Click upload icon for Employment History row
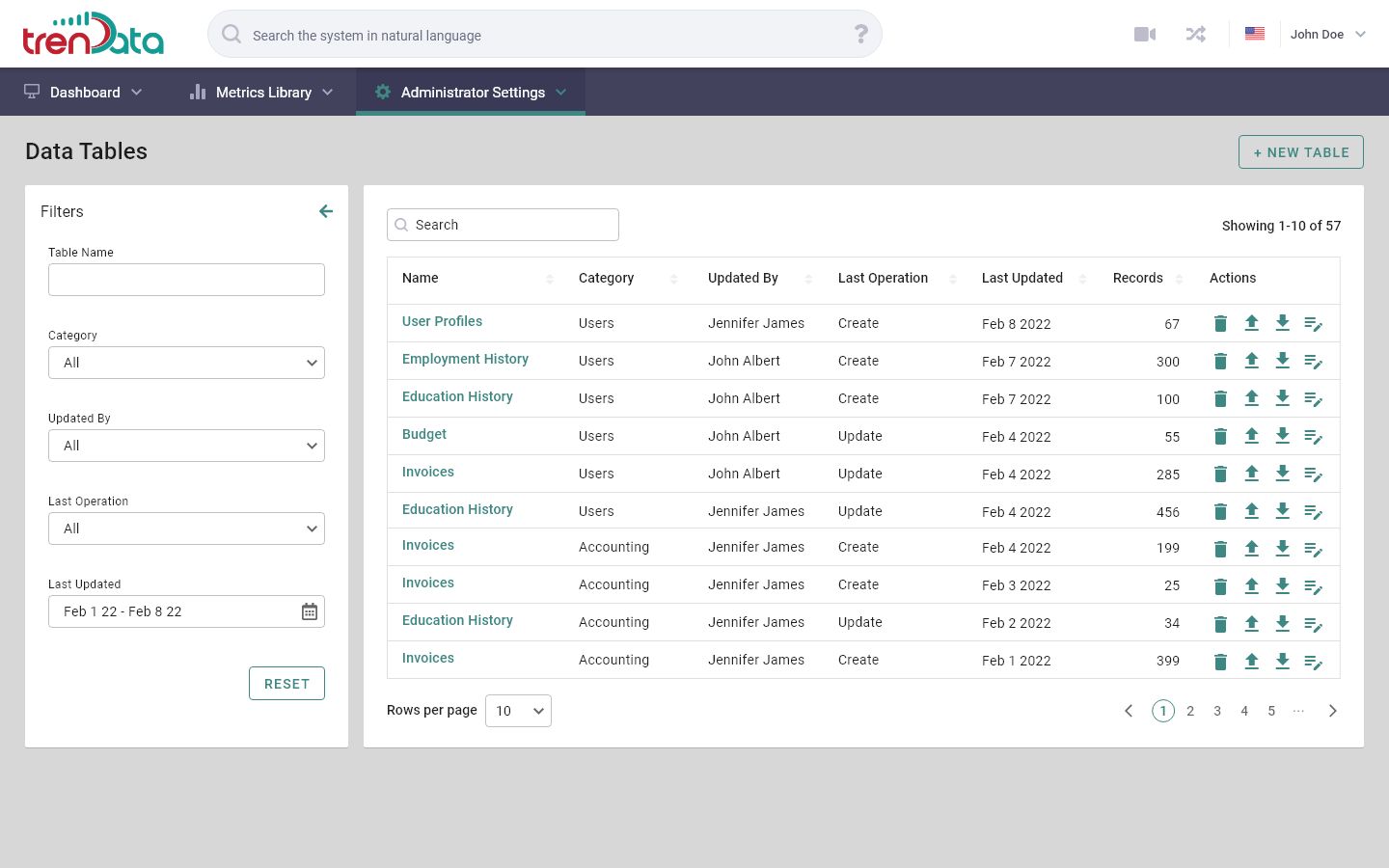 pyautogui.click(x=1251, y=361)
